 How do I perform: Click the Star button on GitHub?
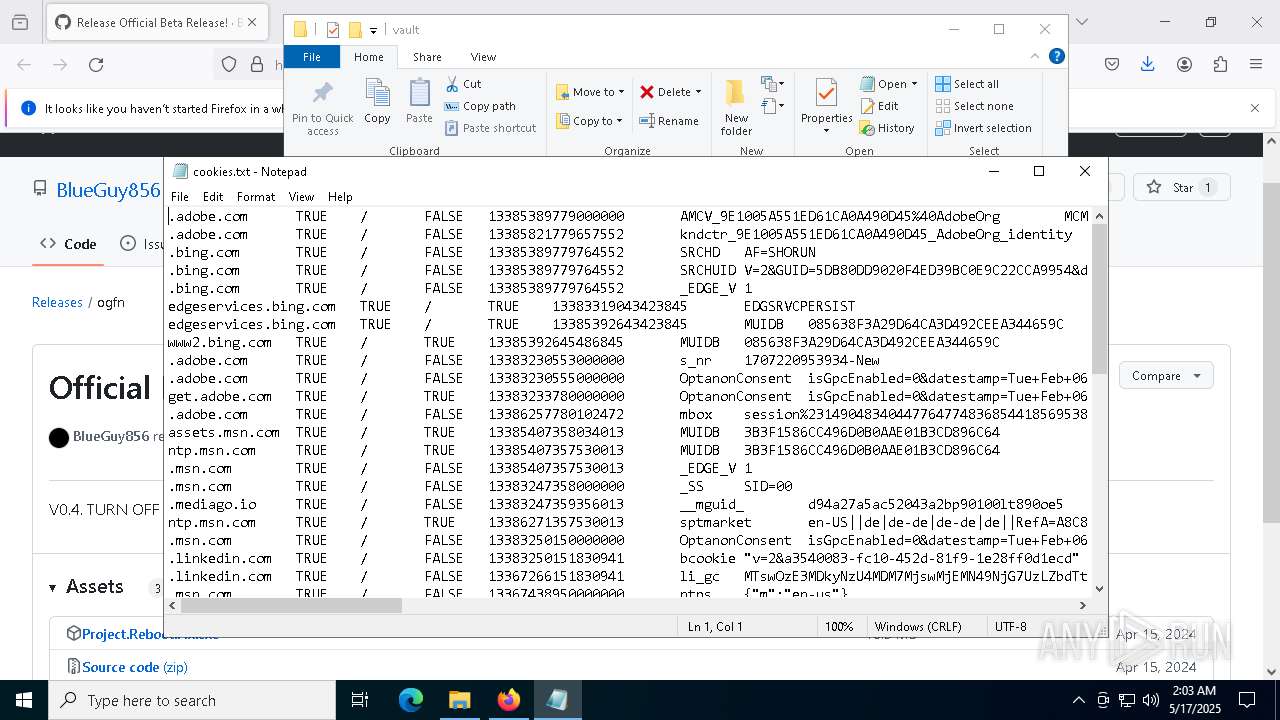click(x=1182, y=187)
